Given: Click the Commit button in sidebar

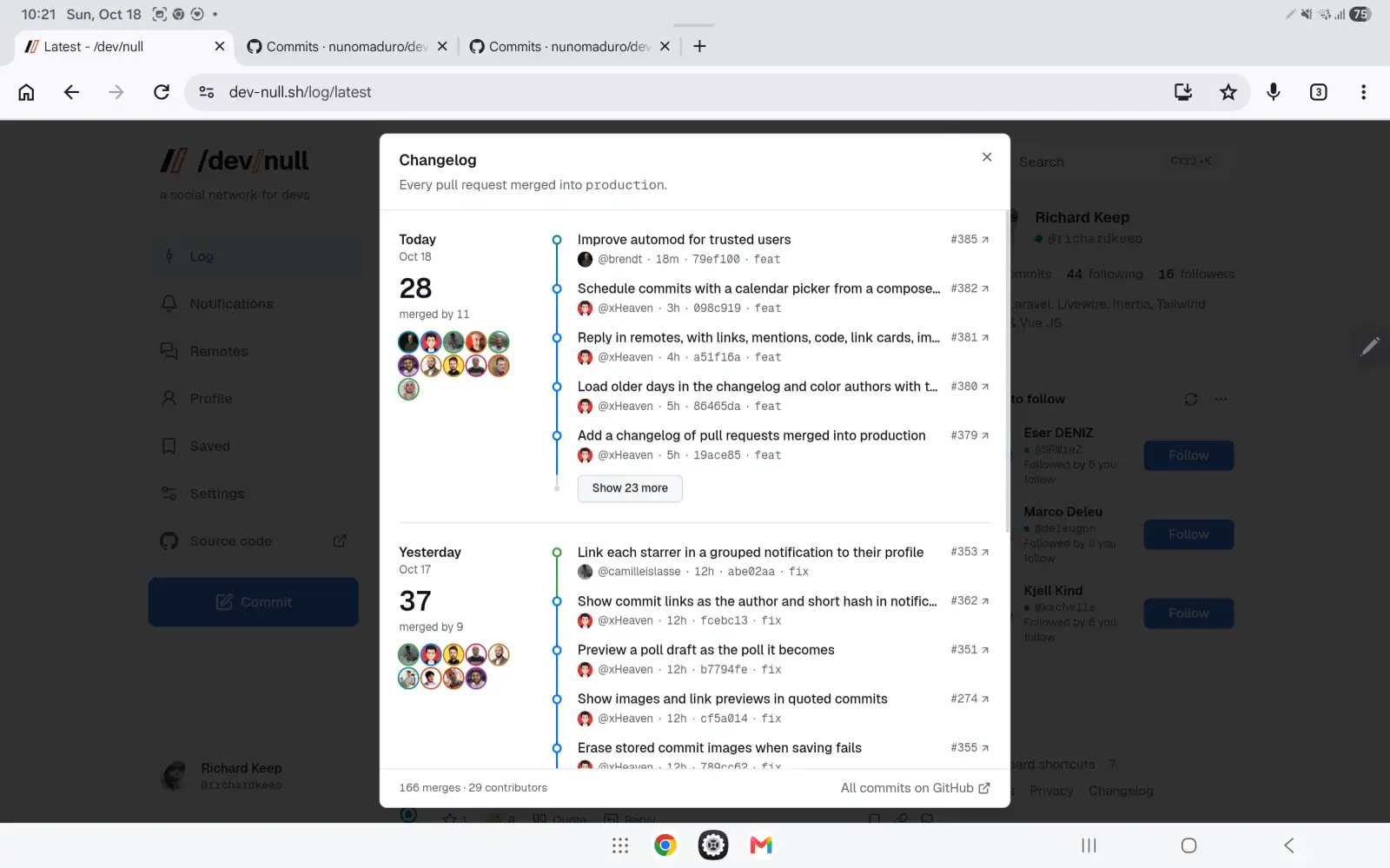Looking at the screenshot, I should tap(254, 602).
